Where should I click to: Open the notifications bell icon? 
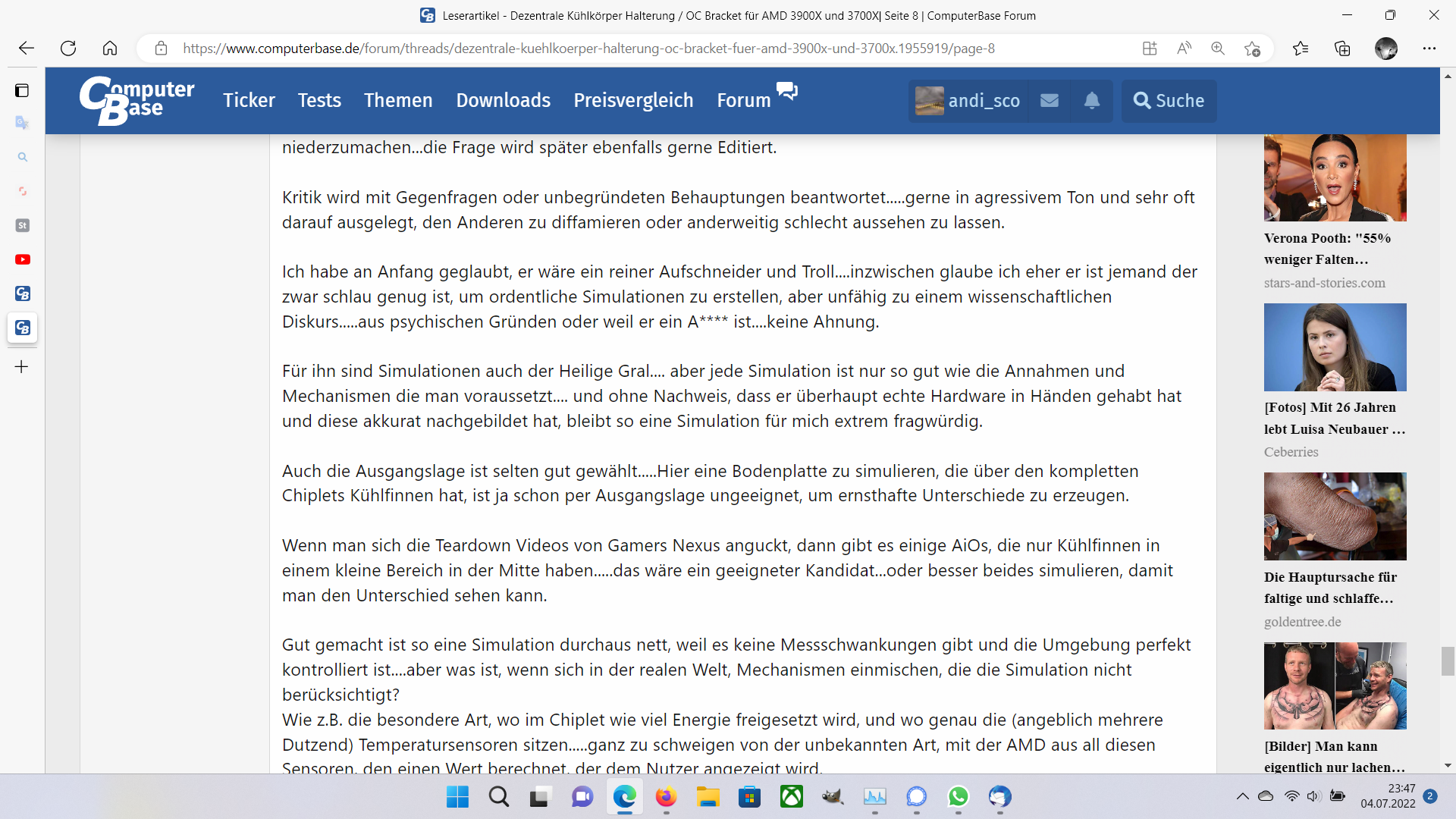pos(1092,100)
